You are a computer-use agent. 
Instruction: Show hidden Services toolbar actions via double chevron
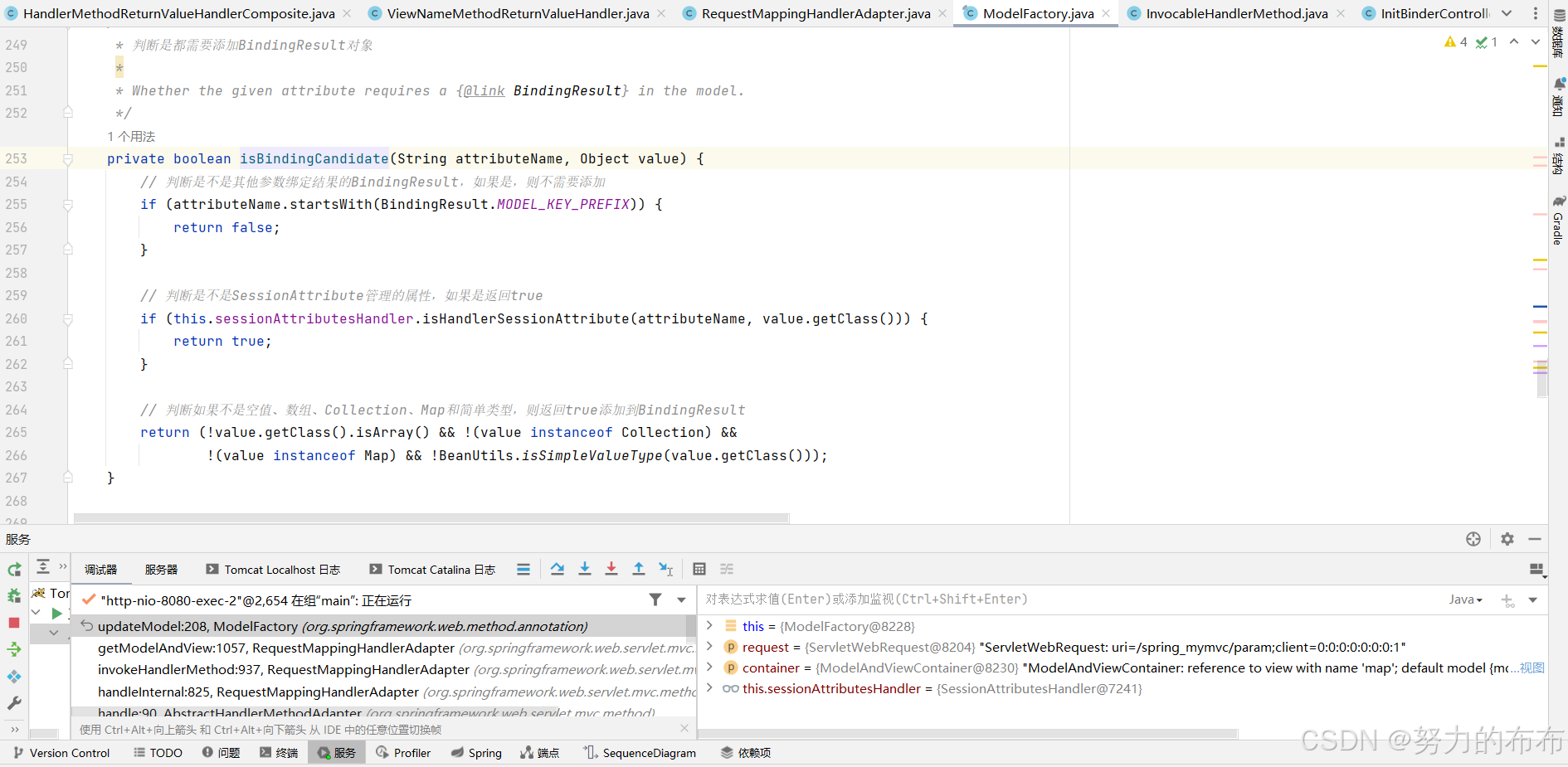coord(62,566)
